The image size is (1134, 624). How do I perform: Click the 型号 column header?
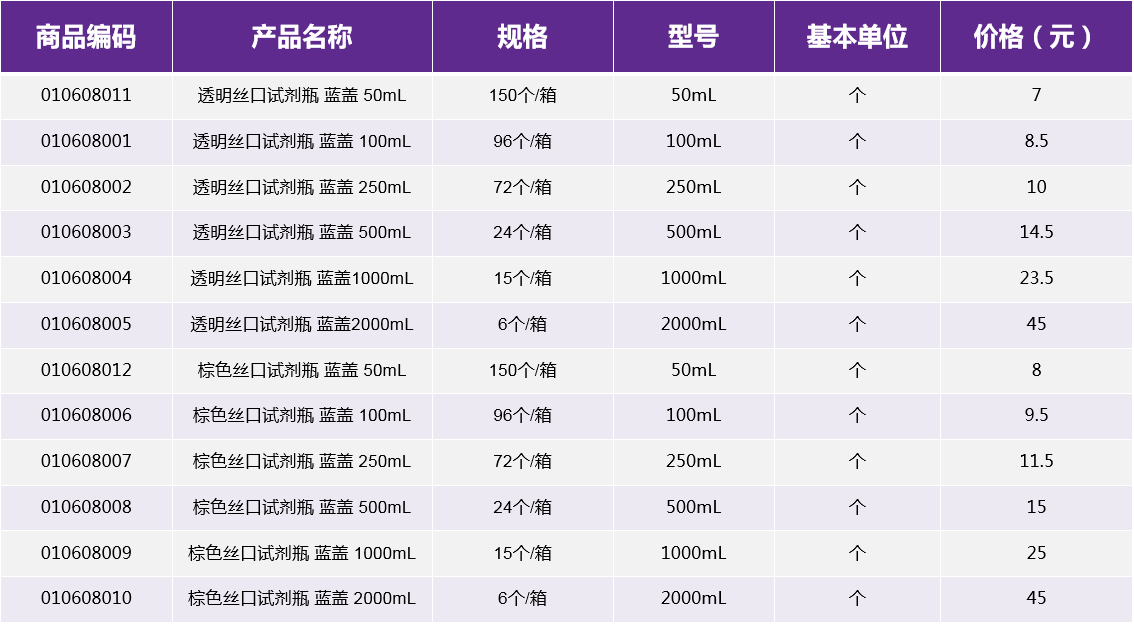pos(694,36)
